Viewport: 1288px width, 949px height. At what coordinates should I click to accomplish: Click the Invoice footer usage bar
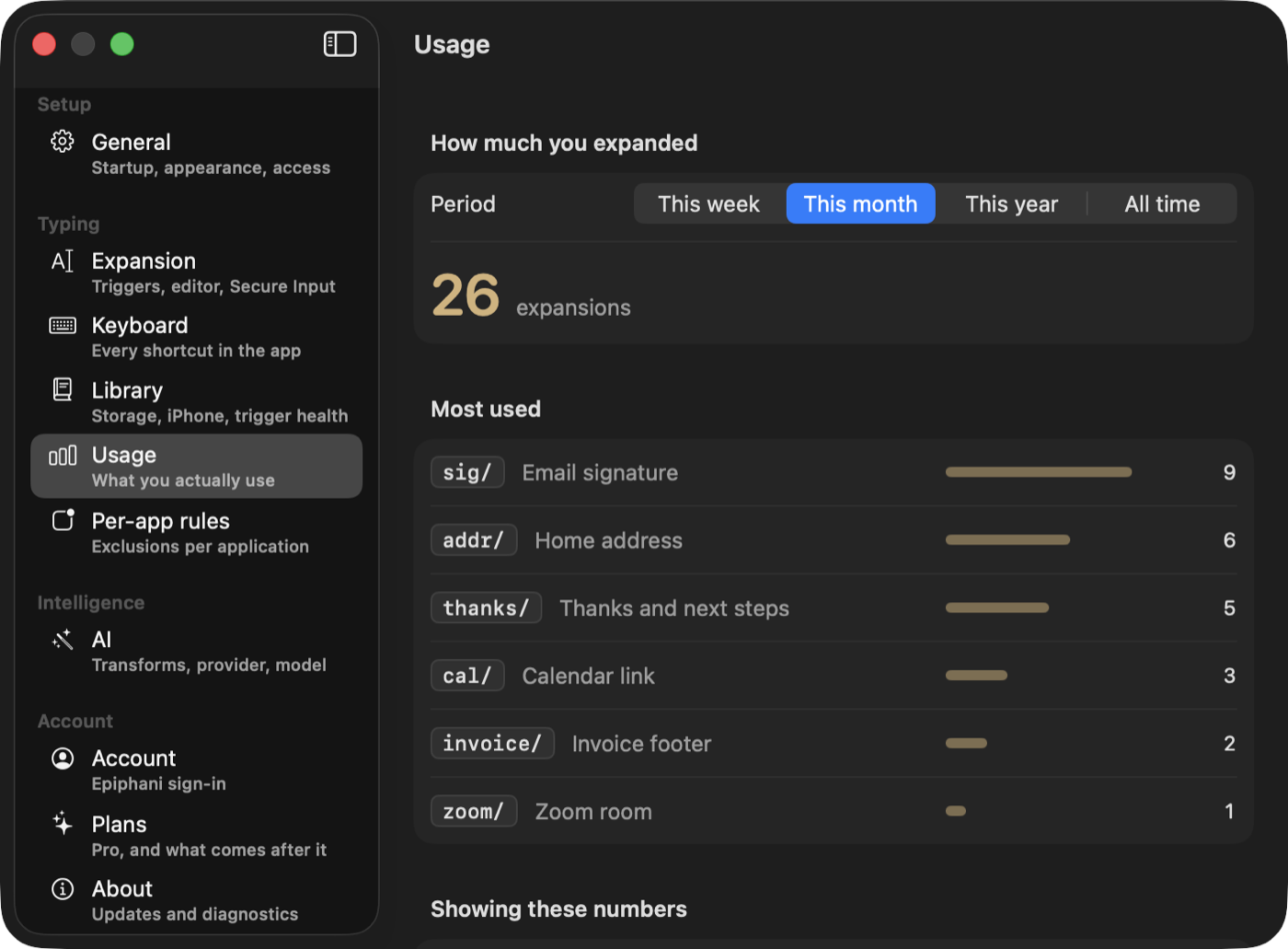click(x=966, y=743)
